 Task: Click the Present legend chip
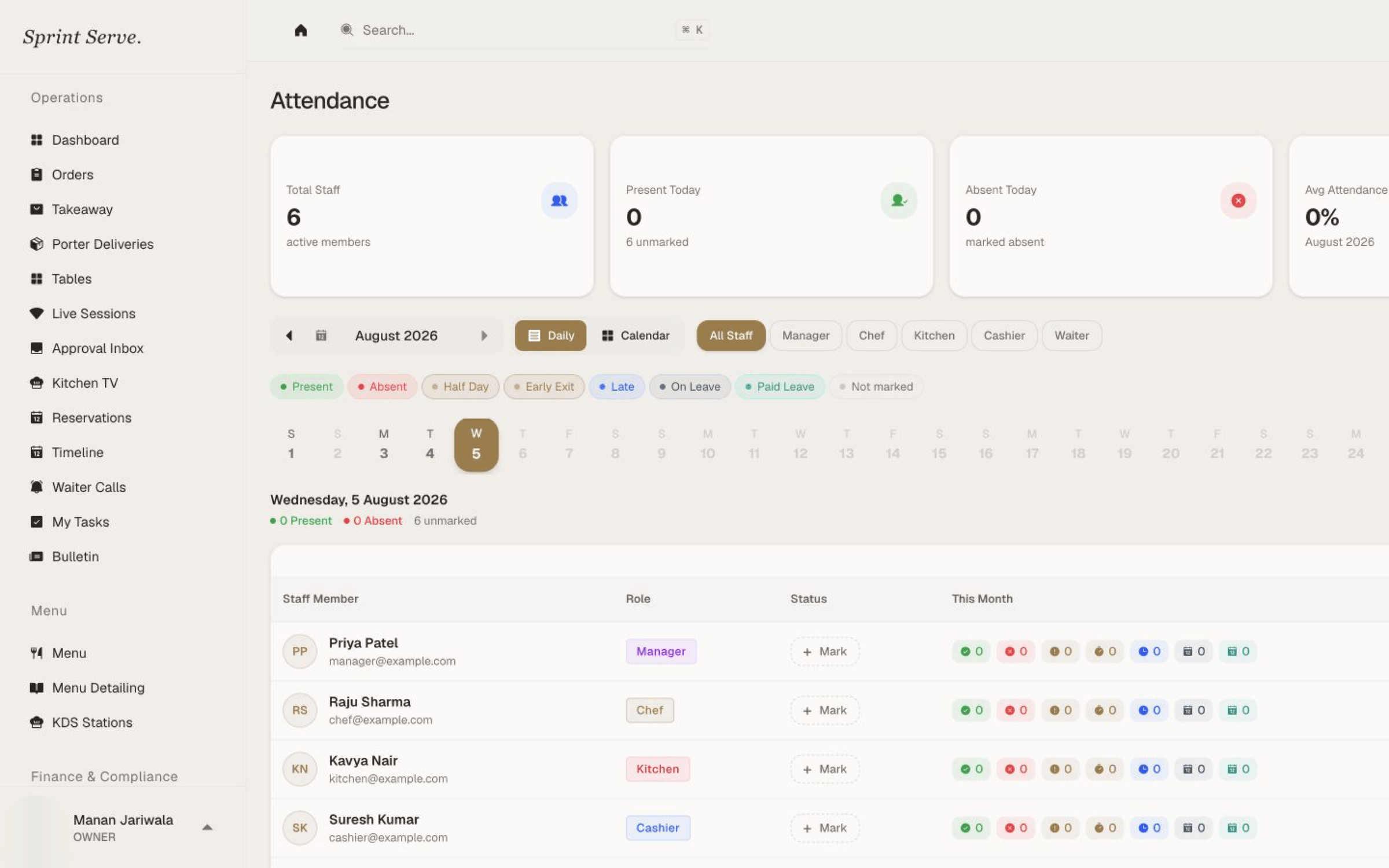click(x=307, y=387)
